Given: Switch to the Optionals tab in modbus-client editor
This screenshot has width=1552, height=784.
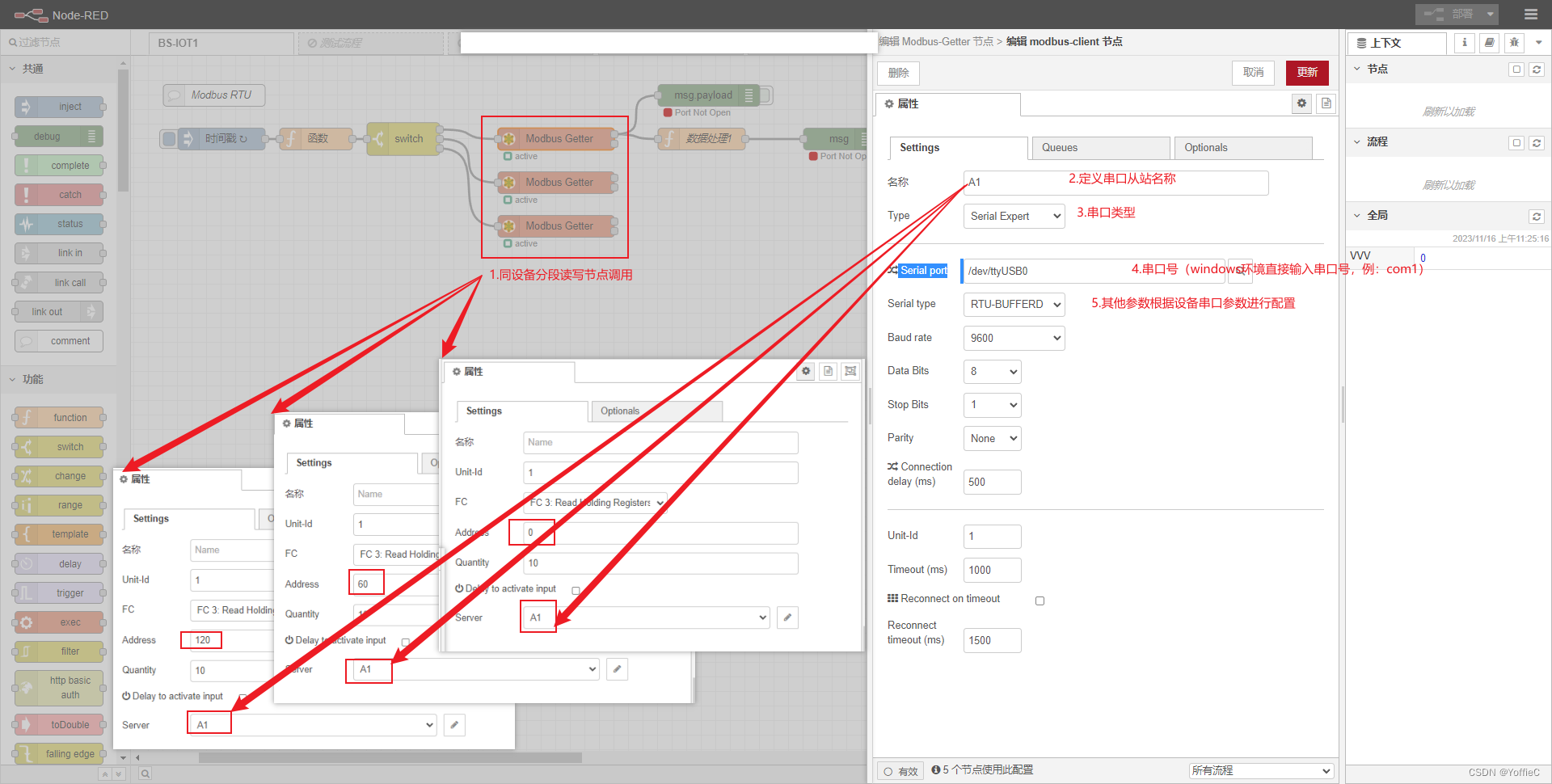Looking at the screenshot, I should (x=1242, y=148).
